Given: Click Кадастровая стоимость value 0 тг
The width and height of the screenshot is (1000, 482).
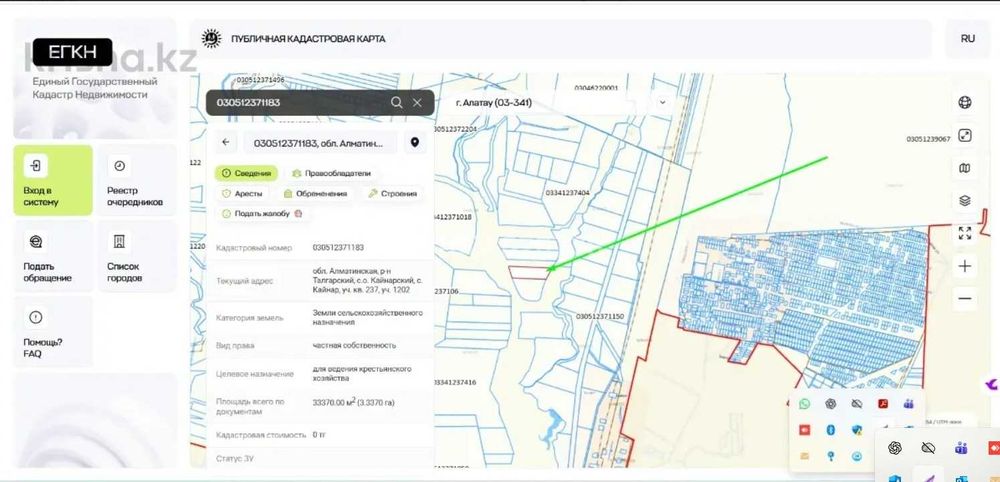Looking at the screenshot, I should (320, 435).
